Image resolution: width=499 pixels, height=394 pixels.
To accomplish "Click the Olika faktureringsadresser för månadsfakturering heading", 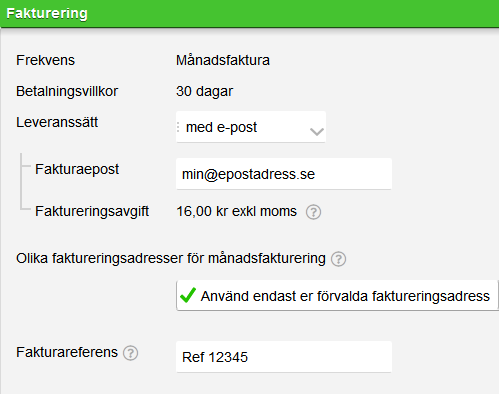I will tap(171, 259).
